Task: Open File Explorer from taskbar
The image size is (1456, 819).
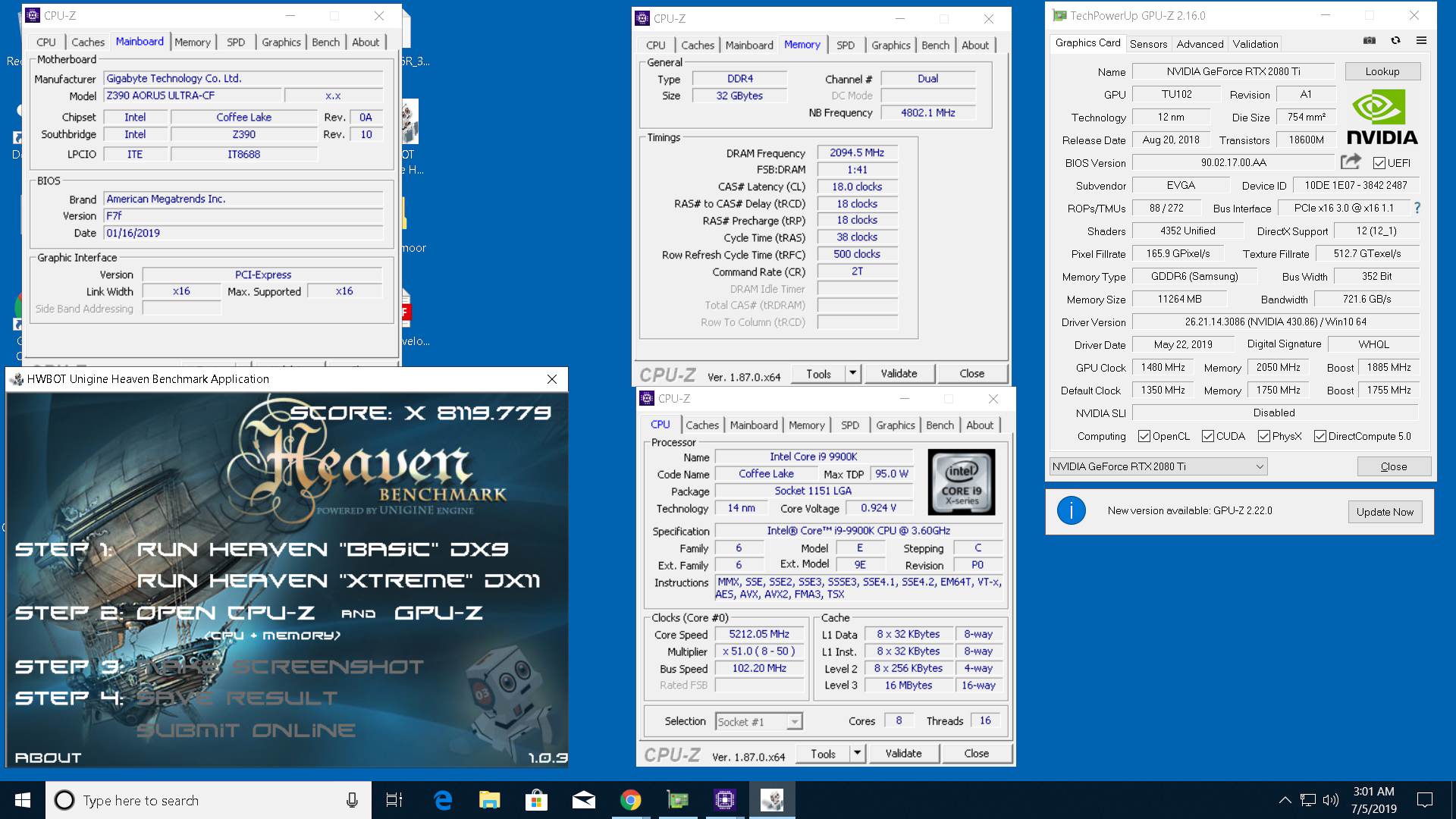Action: [490, 800]
